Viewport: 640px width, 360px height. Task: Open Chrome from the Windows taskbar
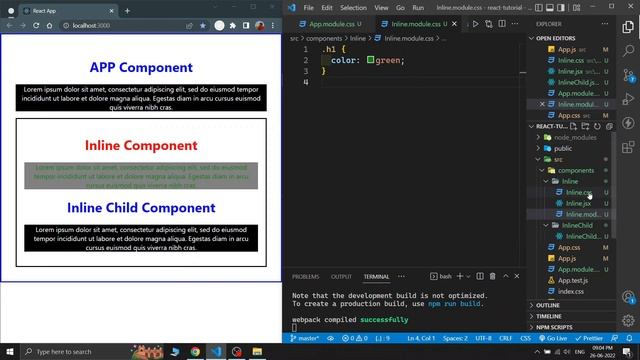(x=195, y=351)
